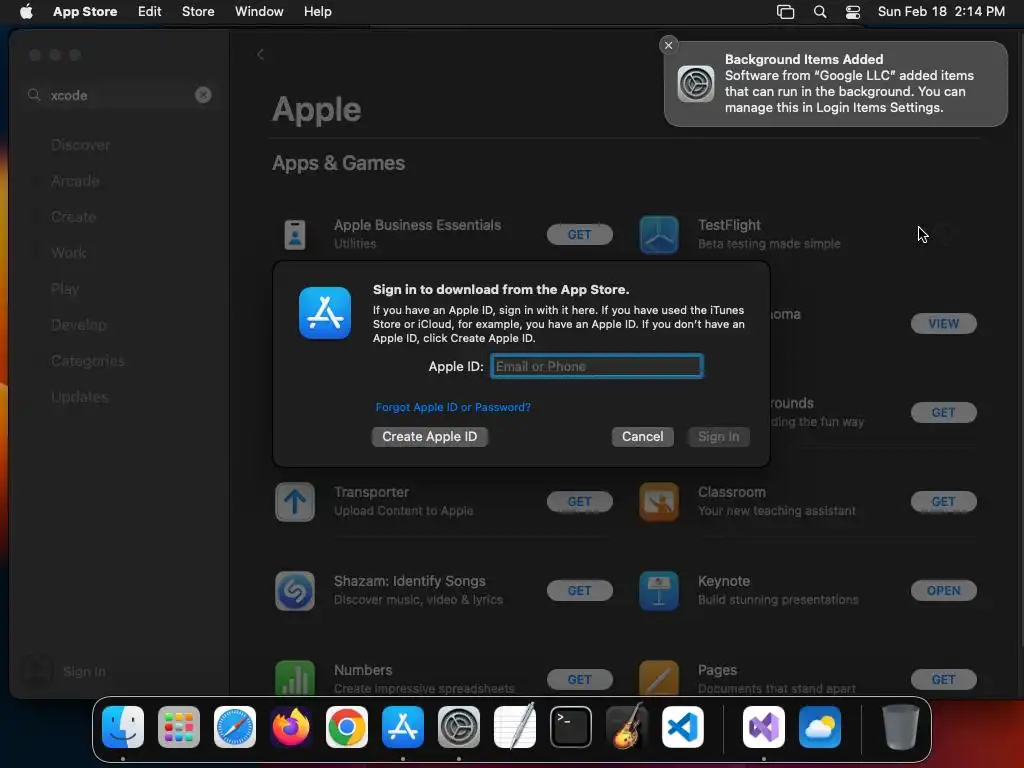
Task: Open Terminal from the Dock
Action: tap(571, 727)
